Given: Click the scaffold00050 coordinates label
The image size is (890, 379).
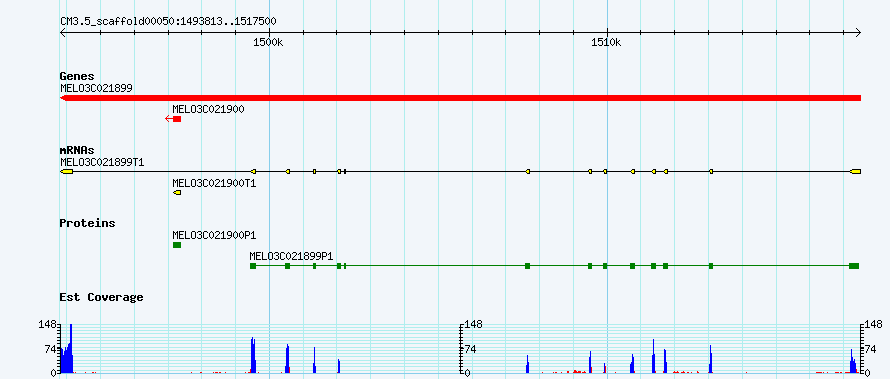Looking at the screenshot, I should click(168, 21).
